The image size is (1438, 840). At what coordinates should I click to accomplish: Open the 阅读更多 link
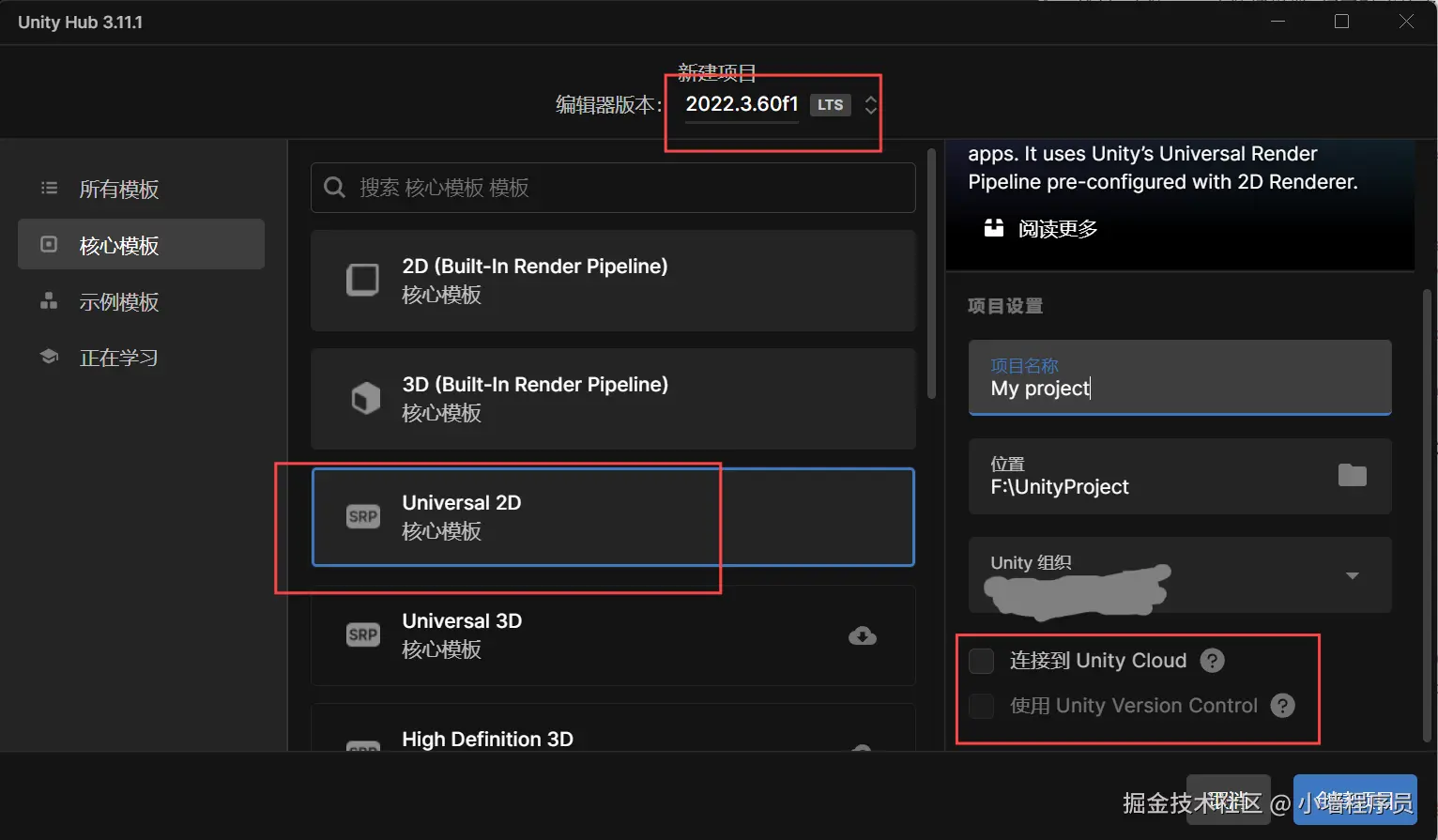tap(1058, 229)
